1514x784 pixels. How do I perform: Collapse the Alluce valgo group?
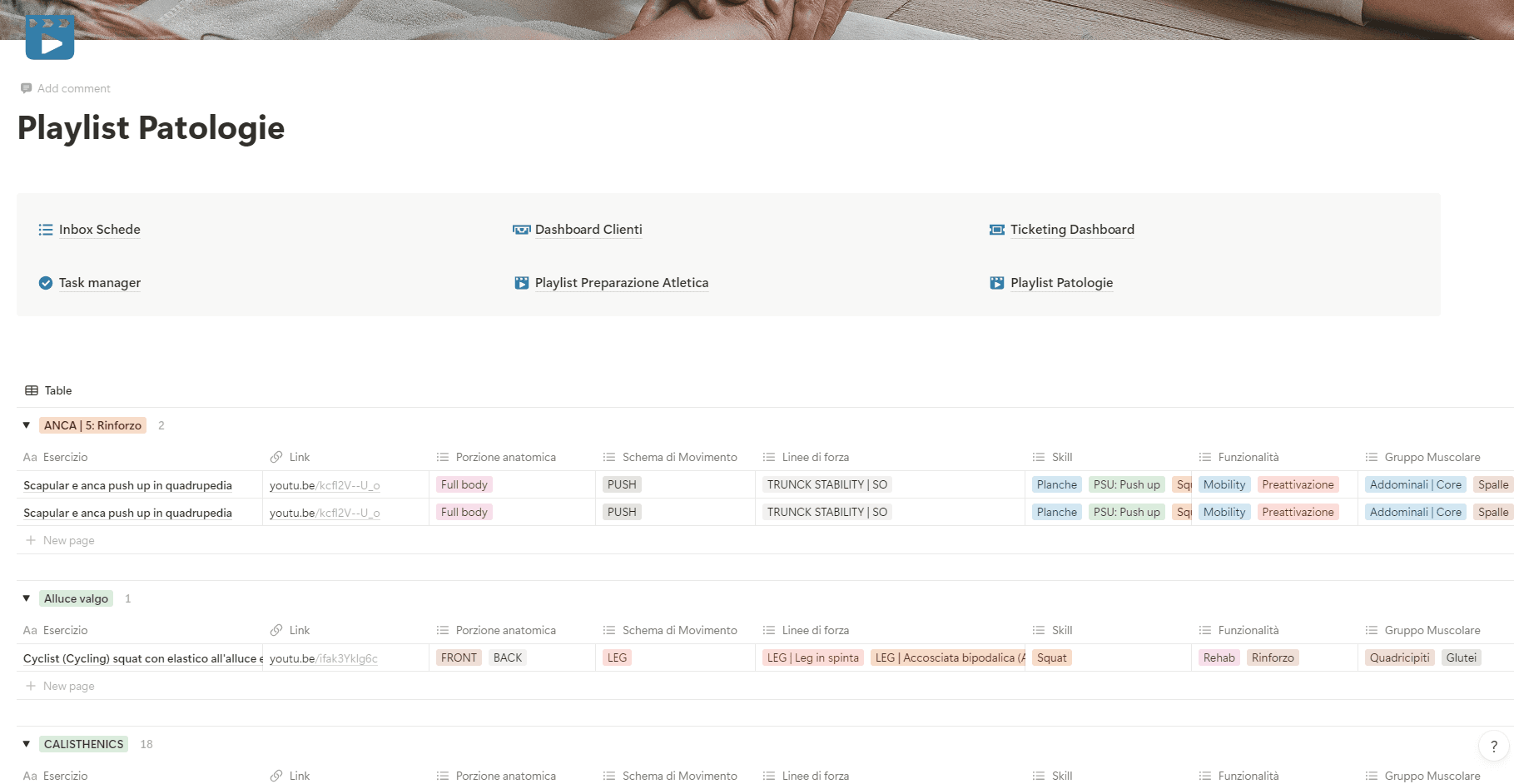pyautogui.click(x=26, y=598)
